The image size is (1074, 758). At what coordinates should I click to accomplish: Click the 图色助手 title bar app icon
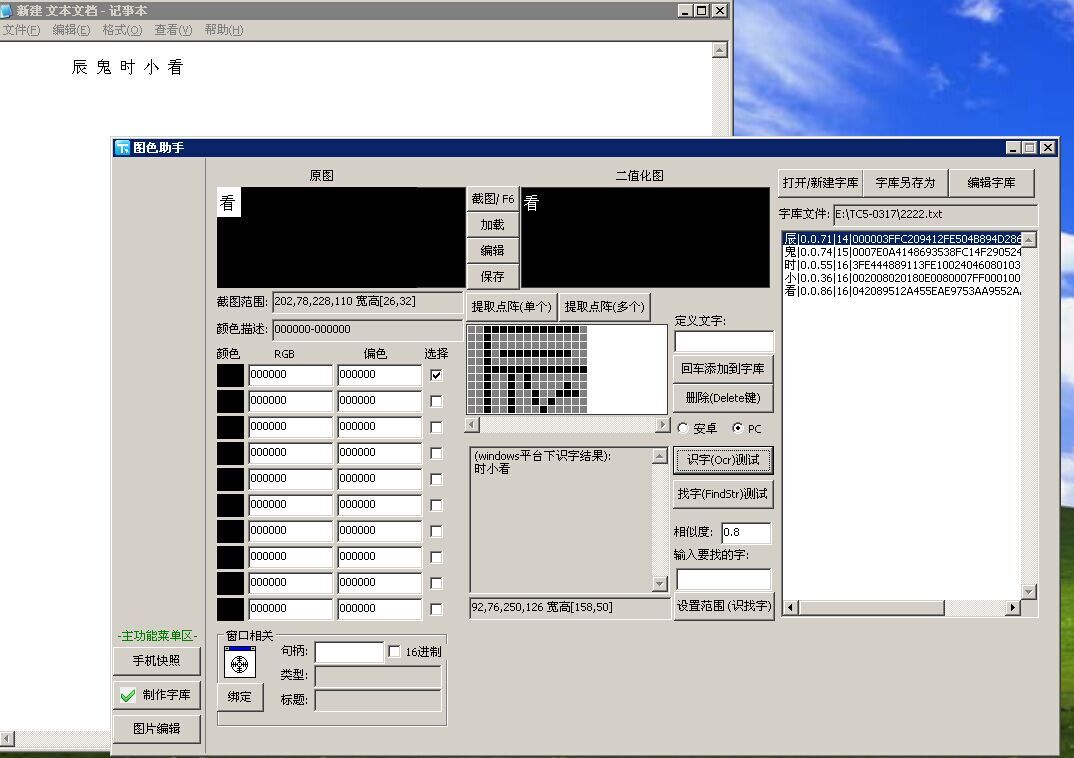pos(123,147)
